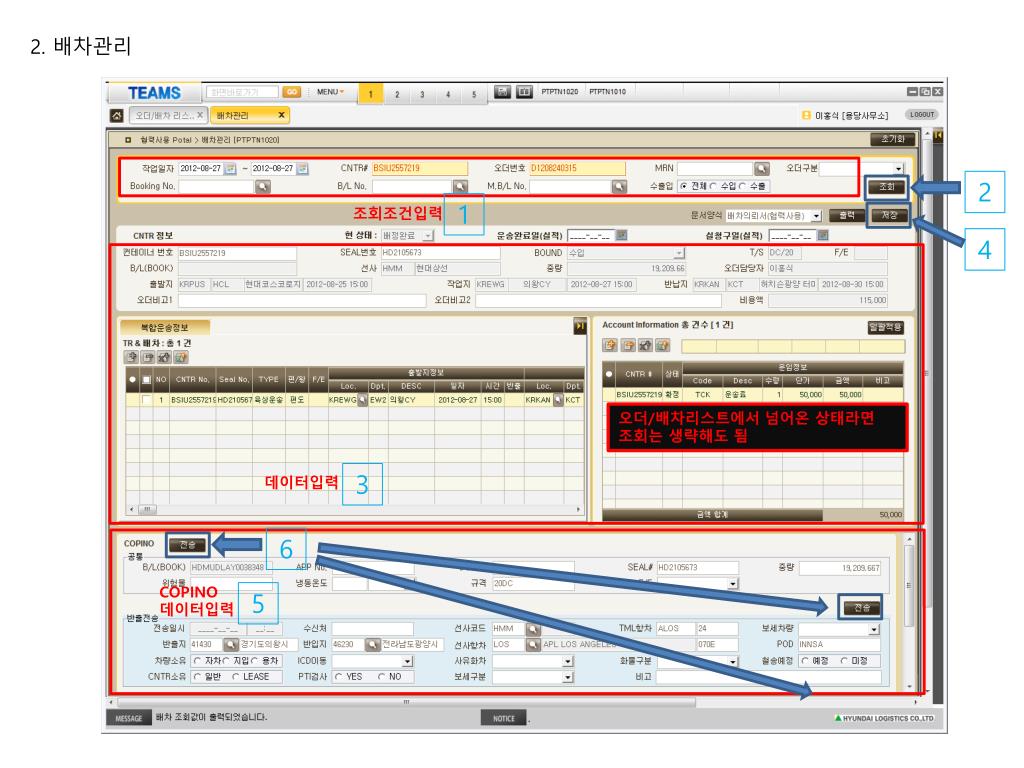Open calendar for 실청구일(실적)
The width and height of the screenshot is (1024, 768).
(823, 235)
